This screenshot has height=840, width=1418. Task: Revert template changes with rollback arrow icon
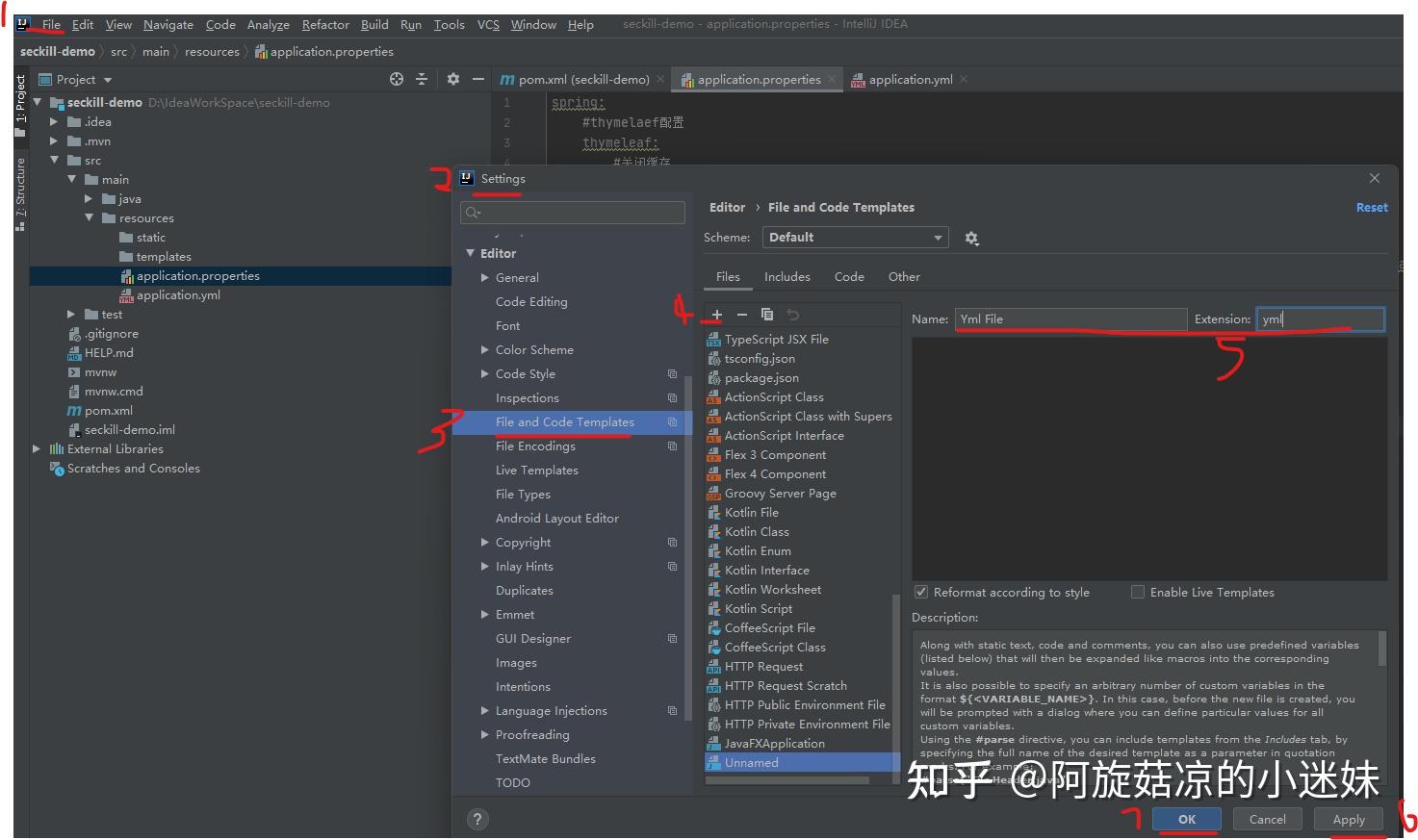tap(791, 314)
